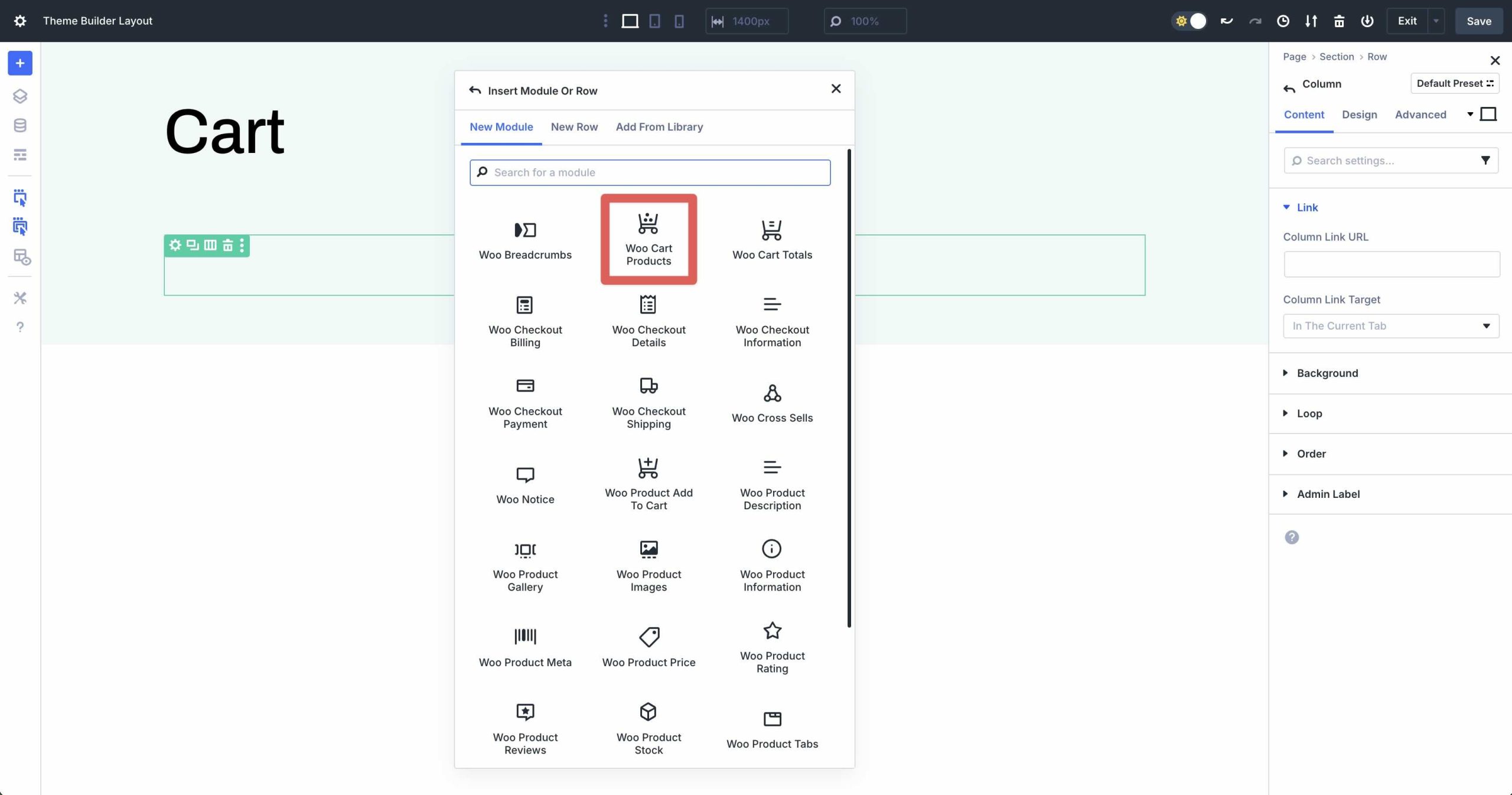Image resolution: width=1512 pixels, height=795 pixels.
Task: Choose the Woo Product Rating module
Action: click(771, 647)
